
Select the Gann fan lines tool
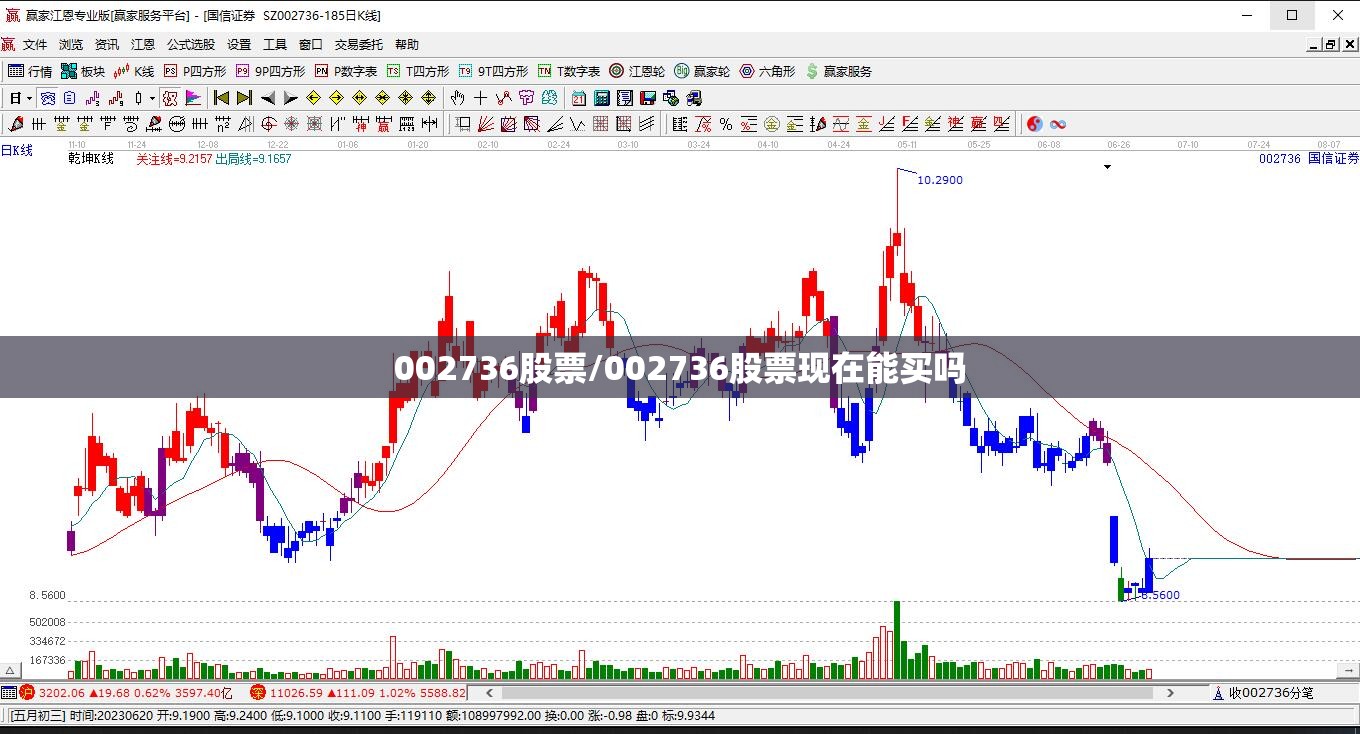pyautogui.click(x=485, y=124)
